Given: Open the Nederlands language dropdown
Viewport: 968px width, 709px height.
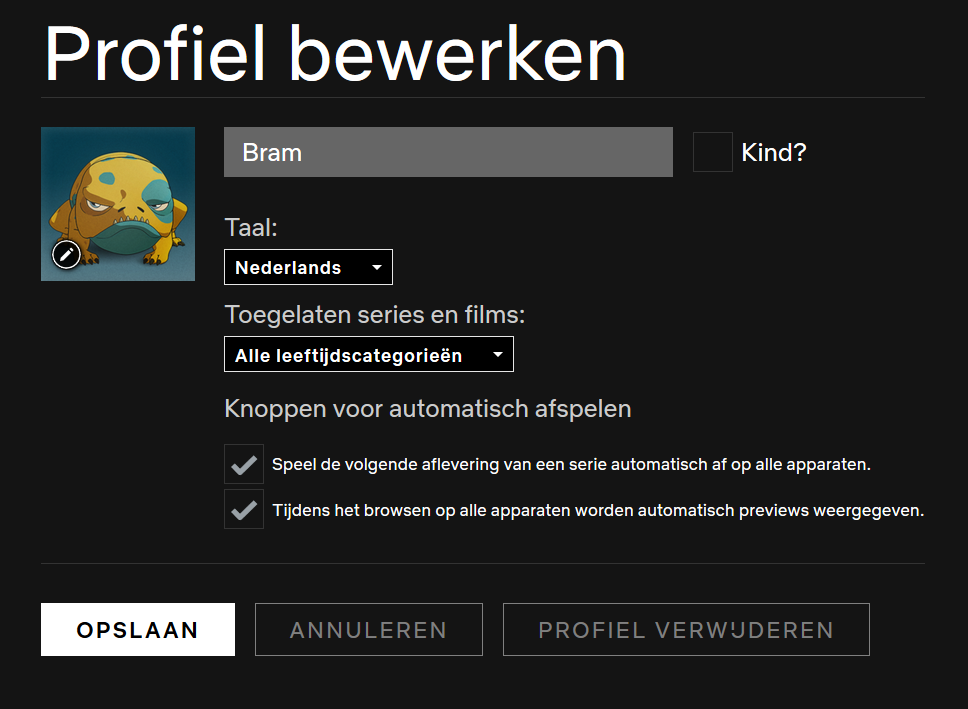Looking at the screenshot, I should click(308, 267).
